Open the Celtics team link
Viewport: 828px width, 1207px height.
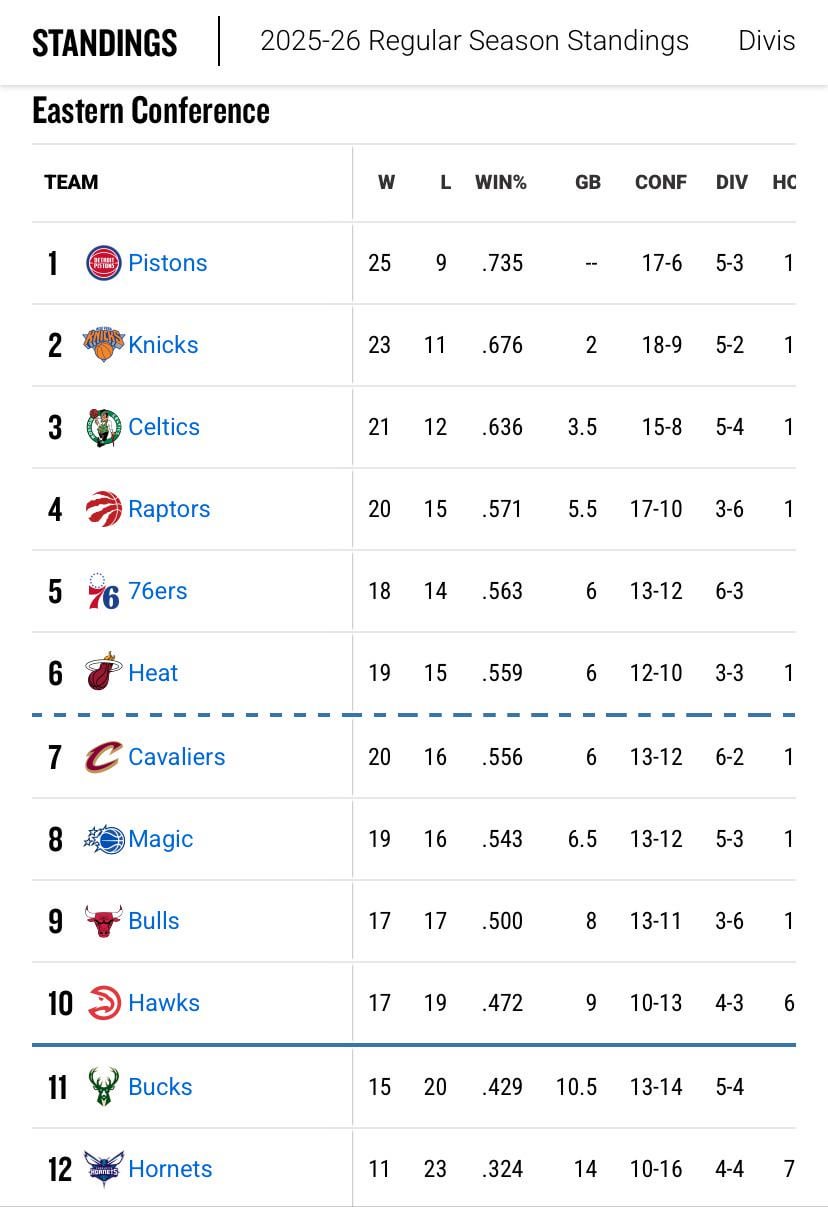pos(164,427)
